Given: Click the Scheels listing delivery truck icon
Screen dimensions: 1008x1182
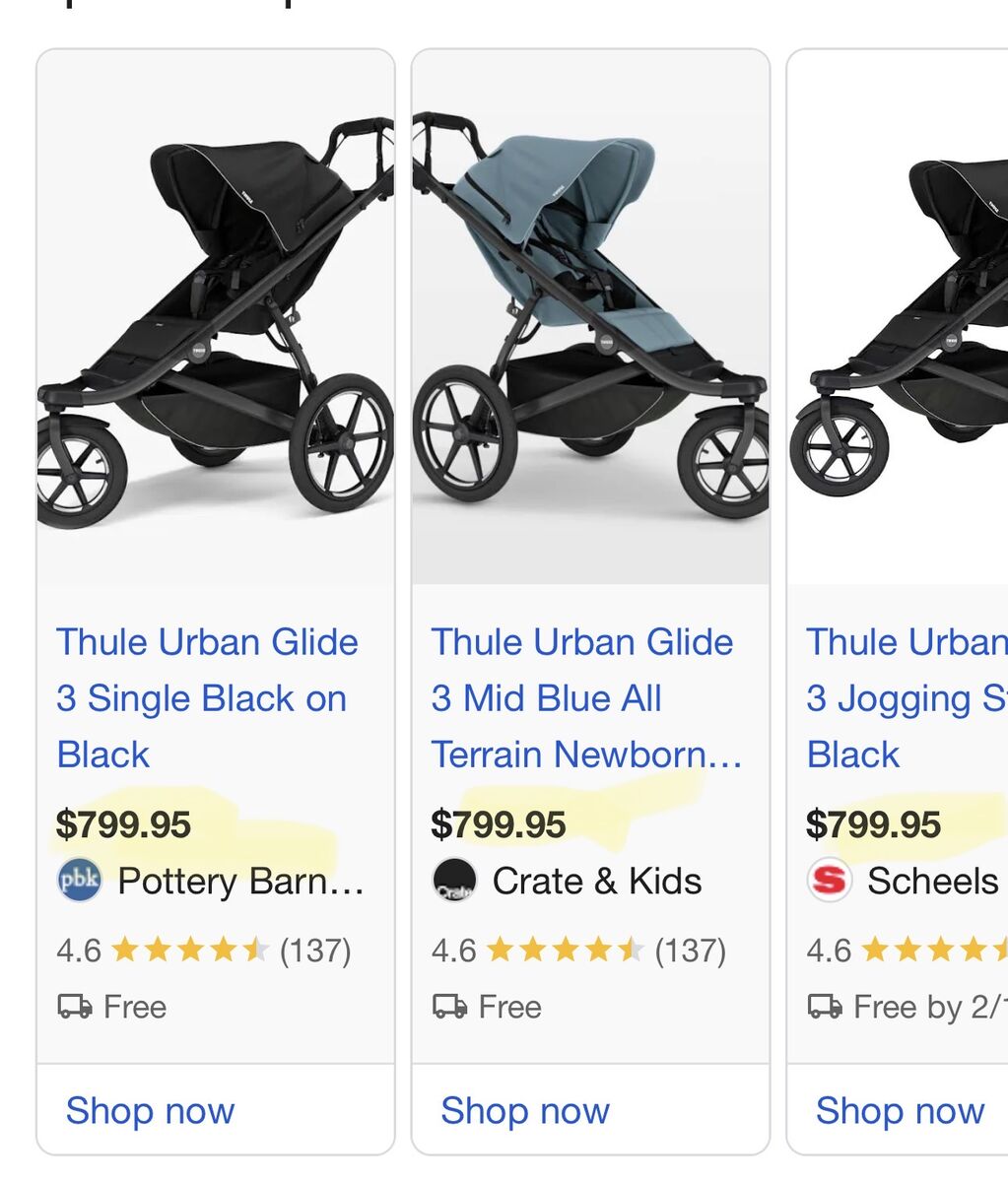Looking at the screenshot, I should (x=825, y=1007).
